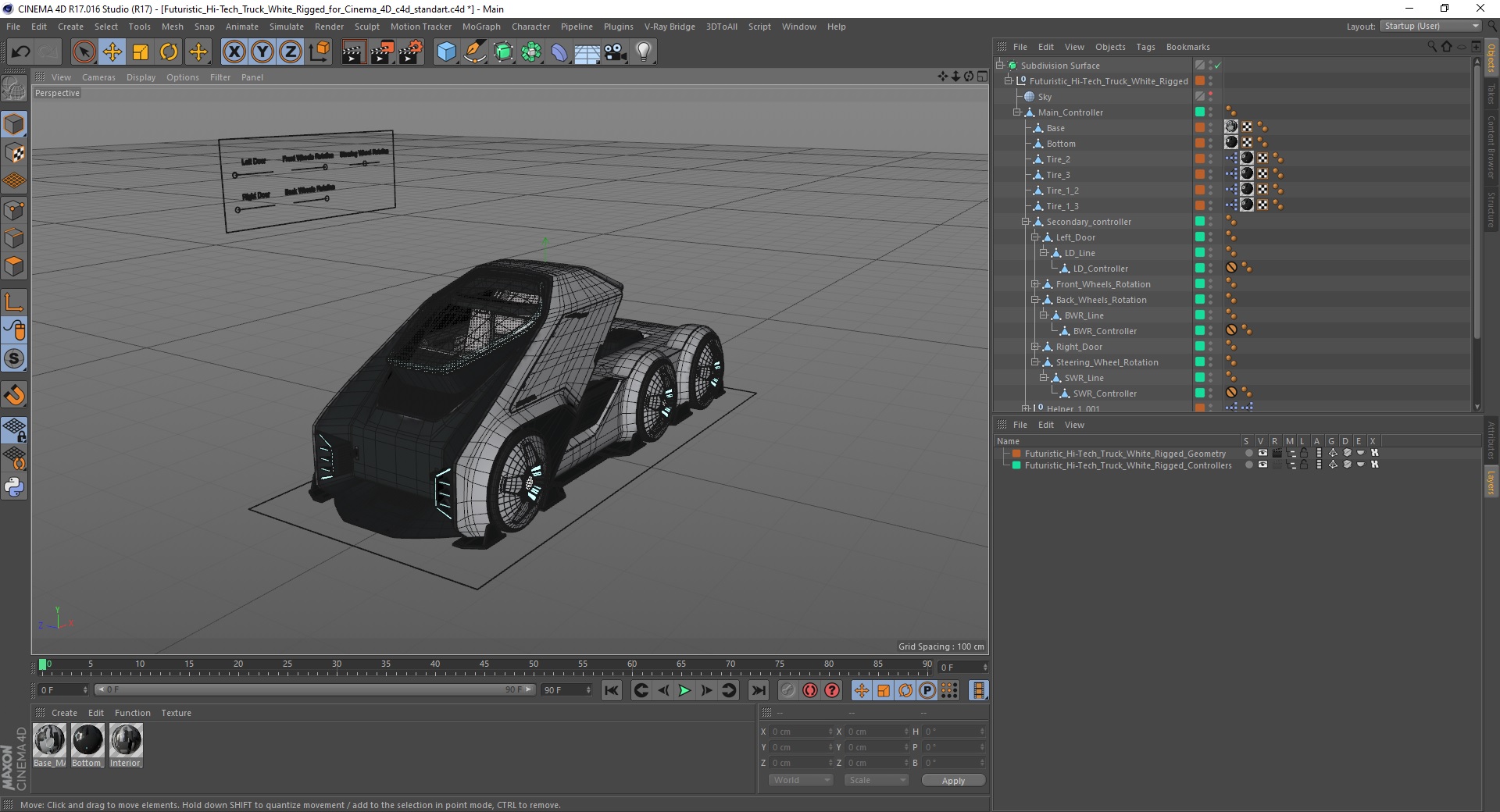This screenshot has height=812, width=1500.
Task: Collapse the Secondary_controller node
Action: click(x=1026, y=222)
